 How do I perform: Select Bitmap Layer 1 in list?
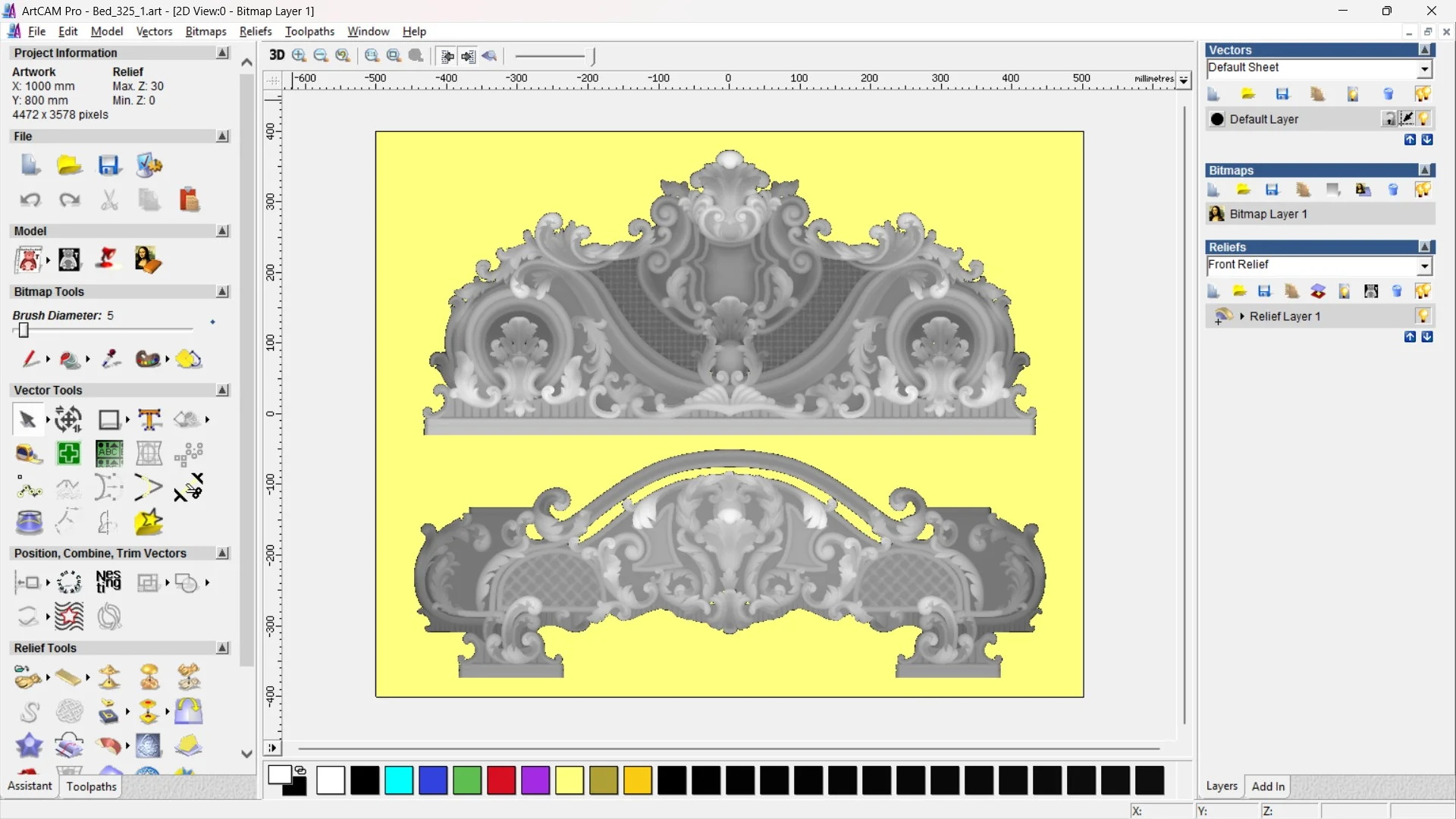1268,214
